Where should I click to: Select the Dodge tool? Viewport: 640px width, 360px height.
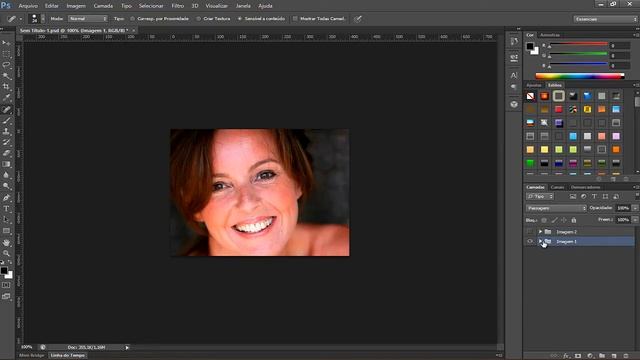pyautogui.click(x=6, y=187)
